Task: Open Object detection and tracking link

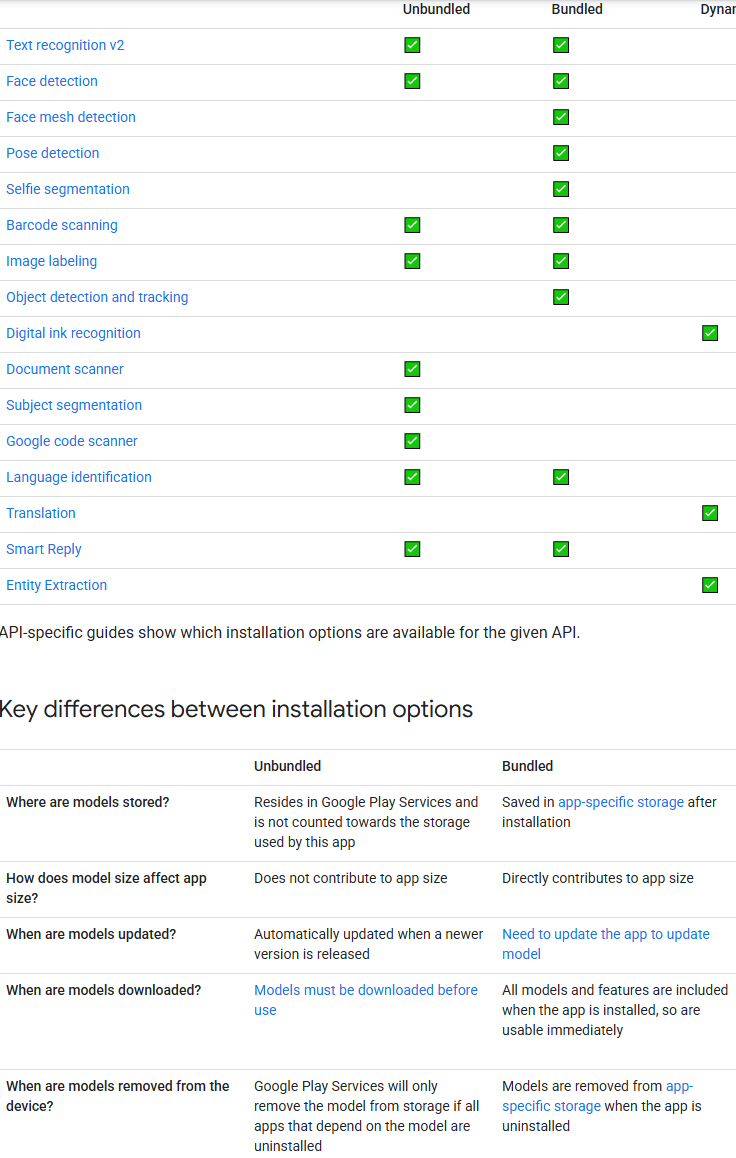Action: (x=97, y=297)
